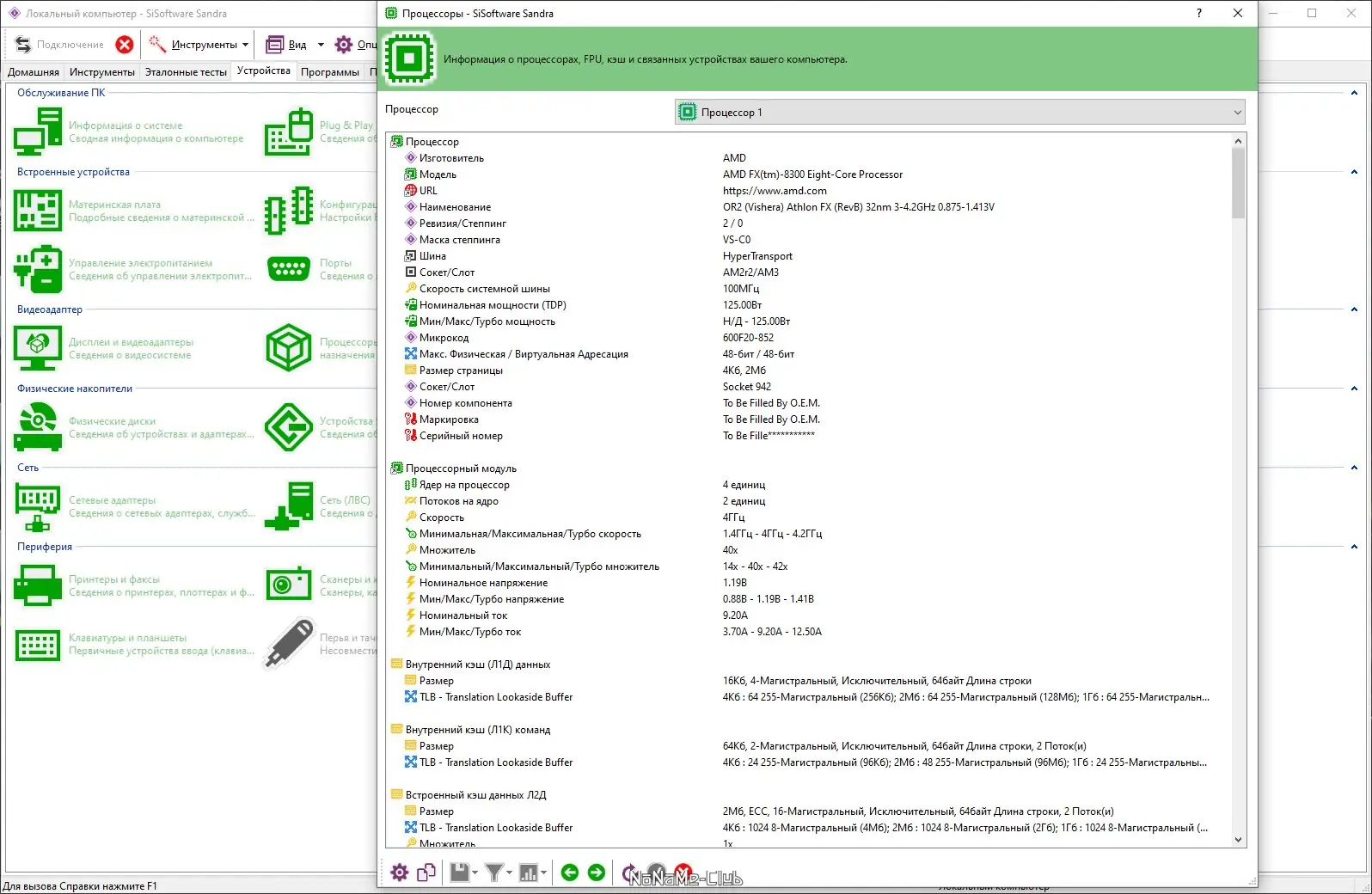This screenshot has width=1372, height=894.
Task: Open the Network LAN (Сеть ЛВС) icon
Action: coord(288,506)
